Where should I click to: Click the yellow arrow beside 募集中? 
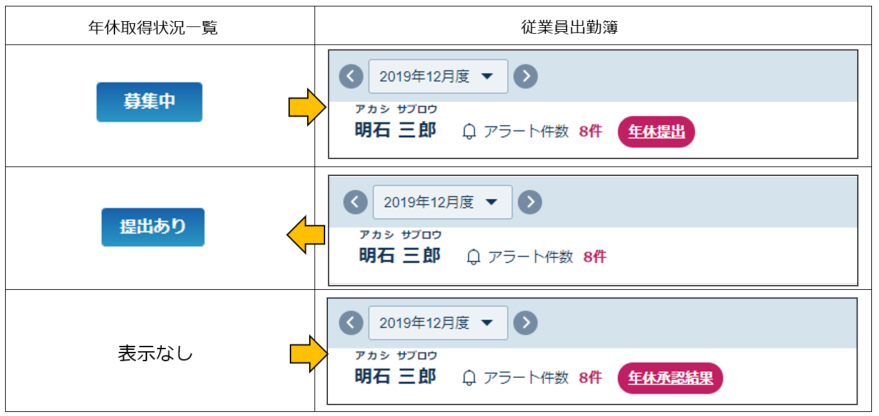click(307, 107)
